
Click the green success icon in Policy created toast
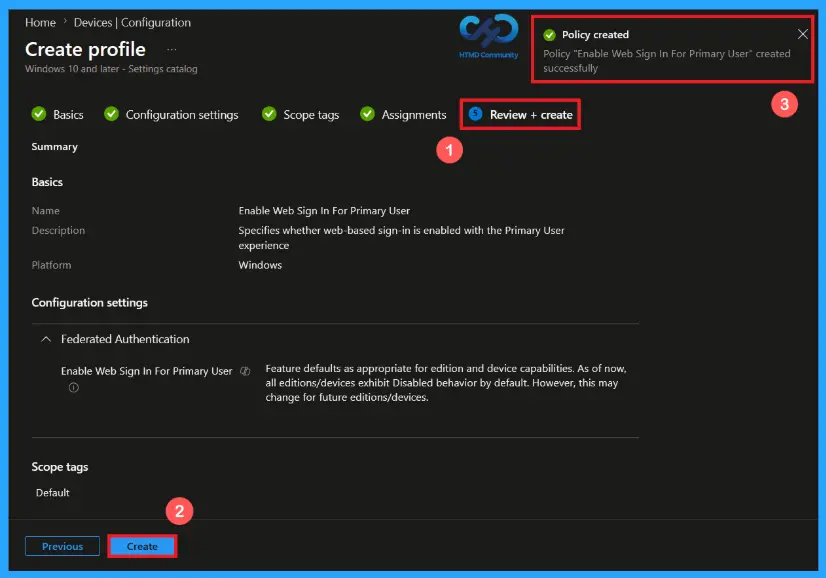pyautogui.click(x=549, y=35)
